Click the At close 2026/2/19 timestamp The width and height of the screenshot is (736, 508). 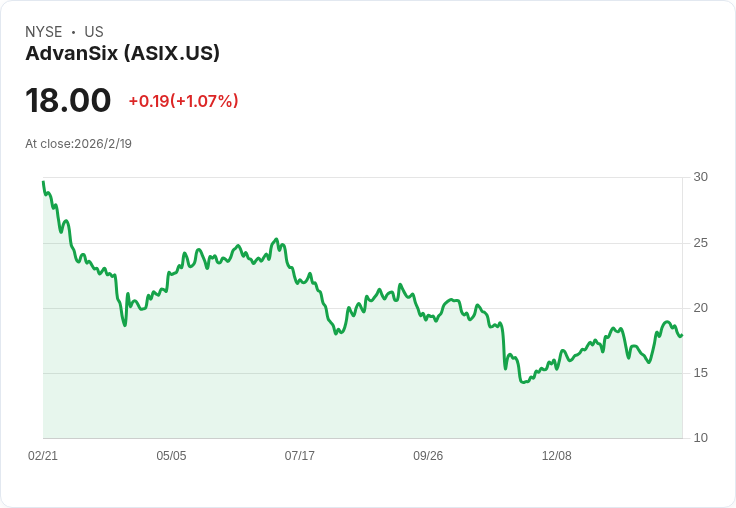click(x=78, y=143)
